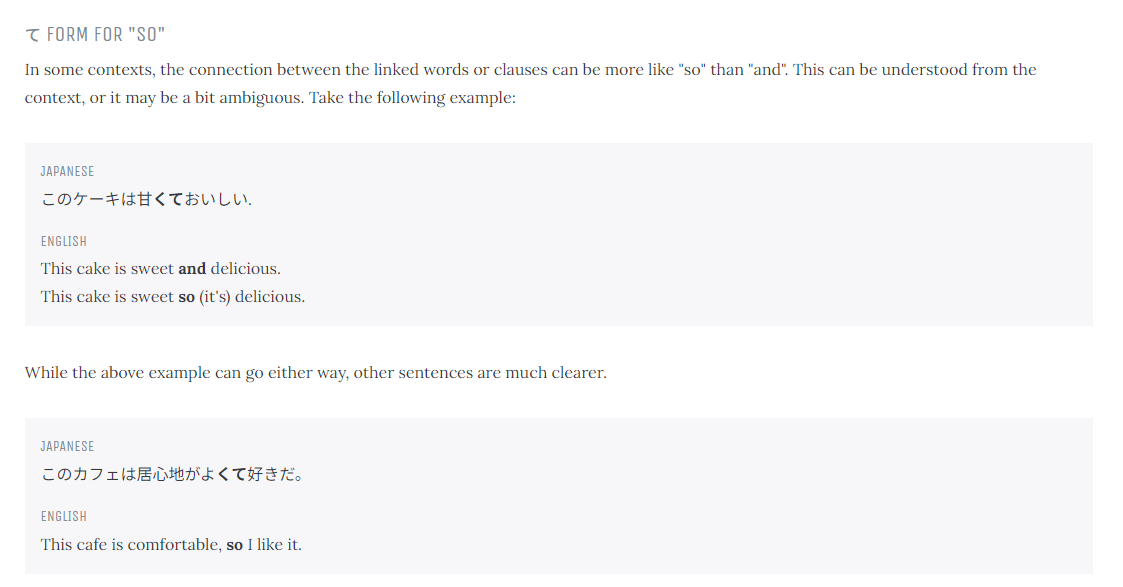This screenshot has height=587, width=1123.
Task: Click the sentence このケーキは甘くておいしい
Action: tap(146, 199)
